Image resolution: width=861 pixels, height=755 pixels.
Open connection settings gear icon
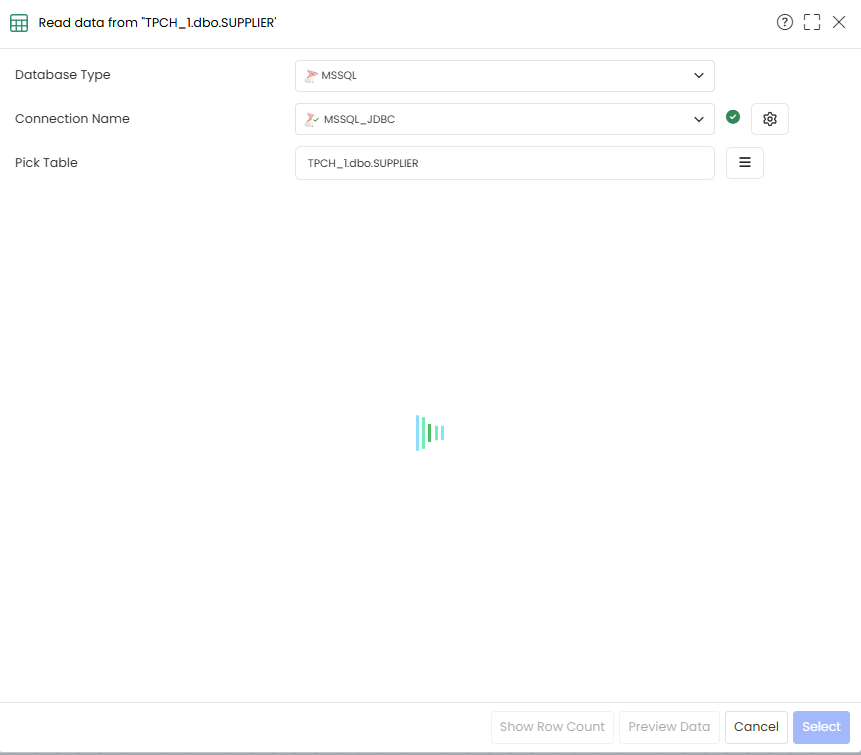770,119
